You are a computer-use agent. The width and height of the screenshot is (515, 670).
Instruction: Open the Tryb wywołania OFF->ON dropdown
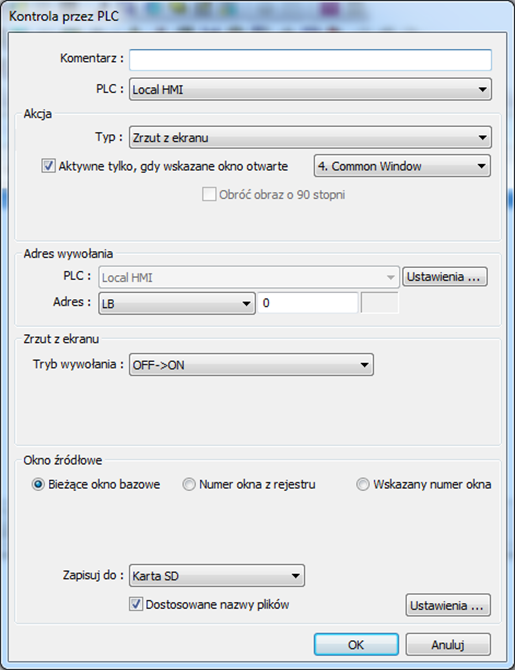tap(251, 365)
